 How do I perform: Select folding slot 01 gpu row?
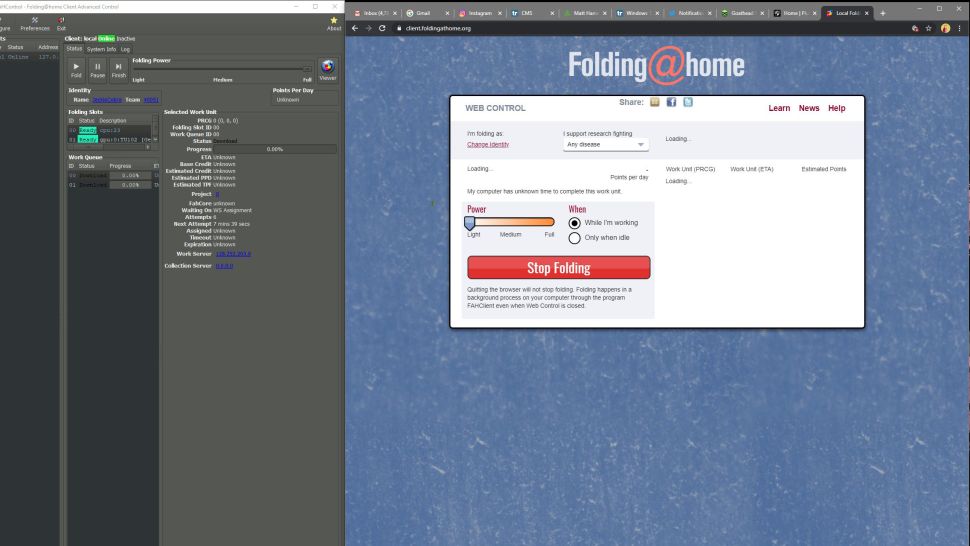click(x=109, y=140)
